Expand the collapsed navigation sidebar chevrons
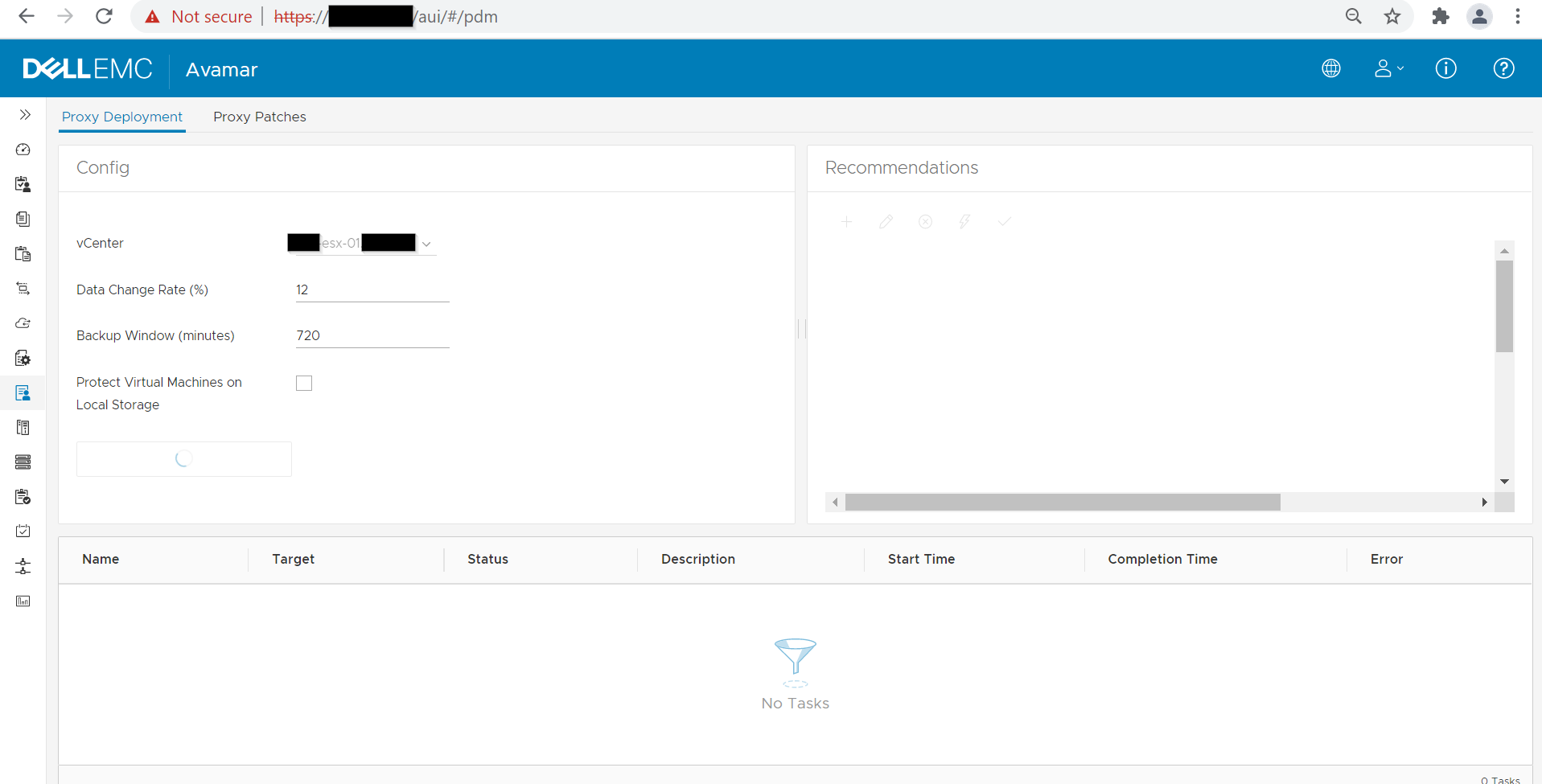Viewport: 1542px width, 784px height. coord(24,114)
